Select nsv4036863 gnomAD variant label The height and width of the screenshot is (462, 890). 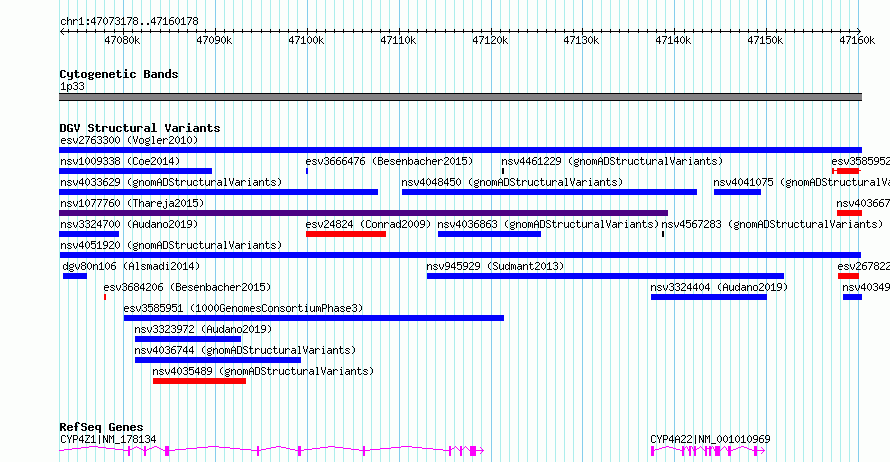[x=548, y=224]
